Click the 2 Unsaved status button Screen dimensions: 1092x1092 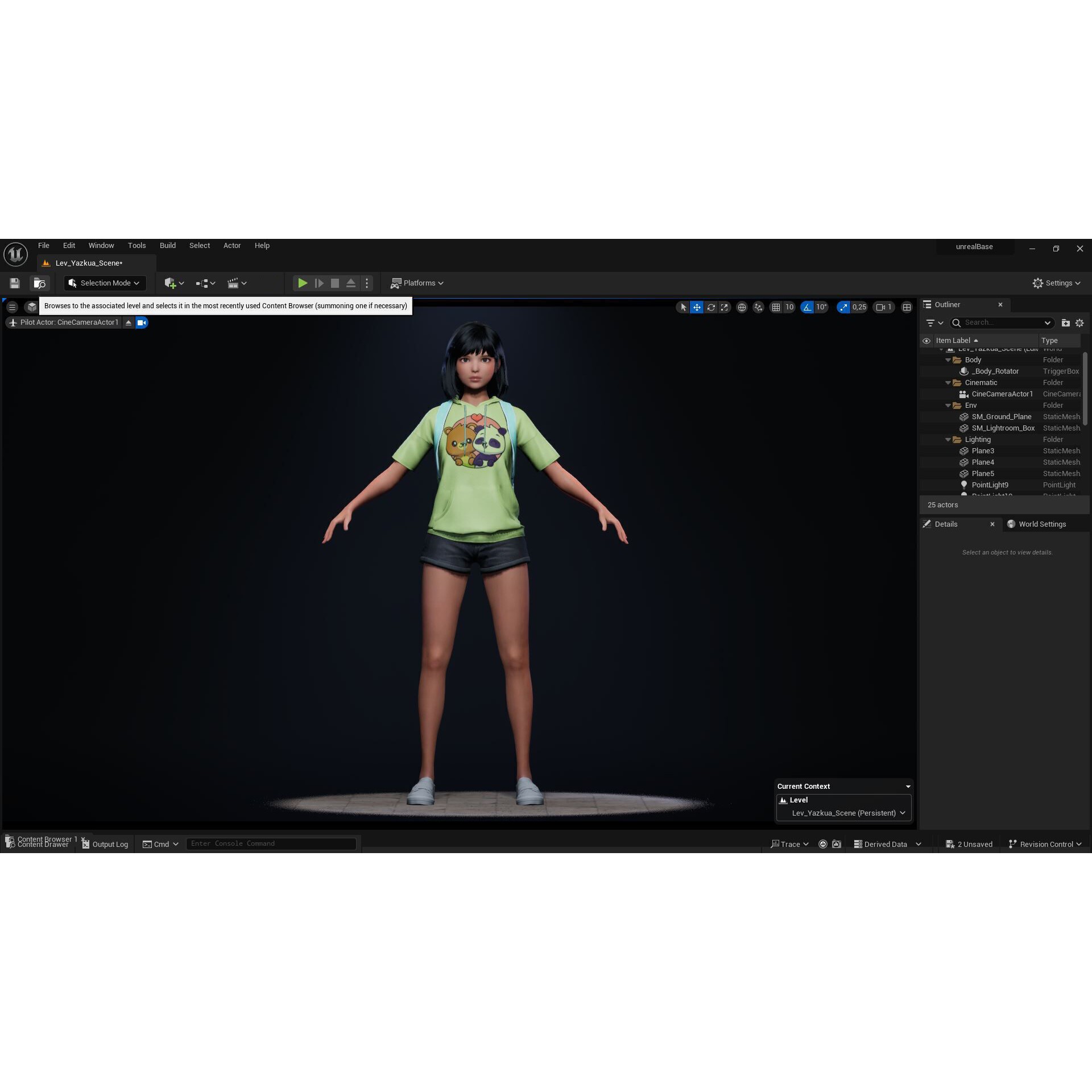point(969,845)
